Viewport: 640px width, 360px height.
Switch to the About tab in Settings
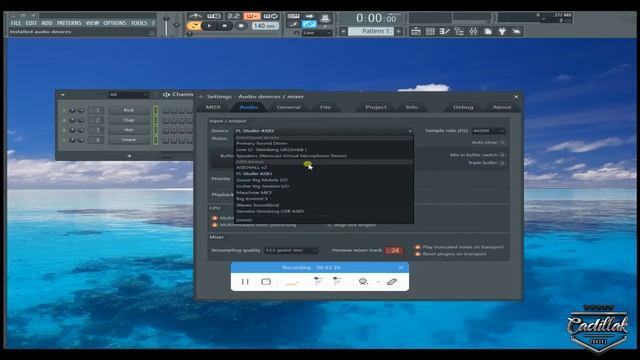coord(502,107)
